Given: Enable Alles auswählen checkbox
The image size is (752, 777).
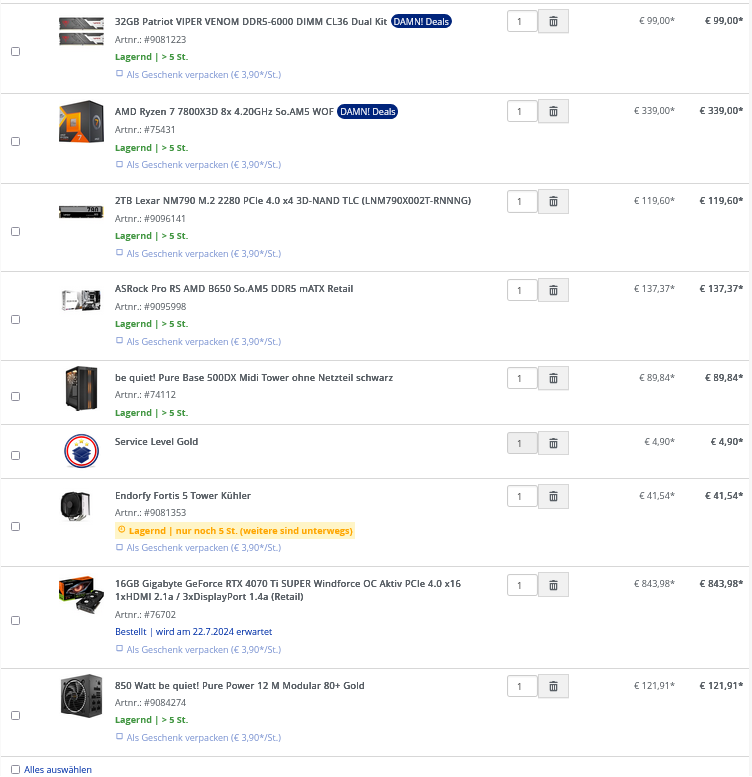Looking at the screenshot, I should (x=15, y=770).
